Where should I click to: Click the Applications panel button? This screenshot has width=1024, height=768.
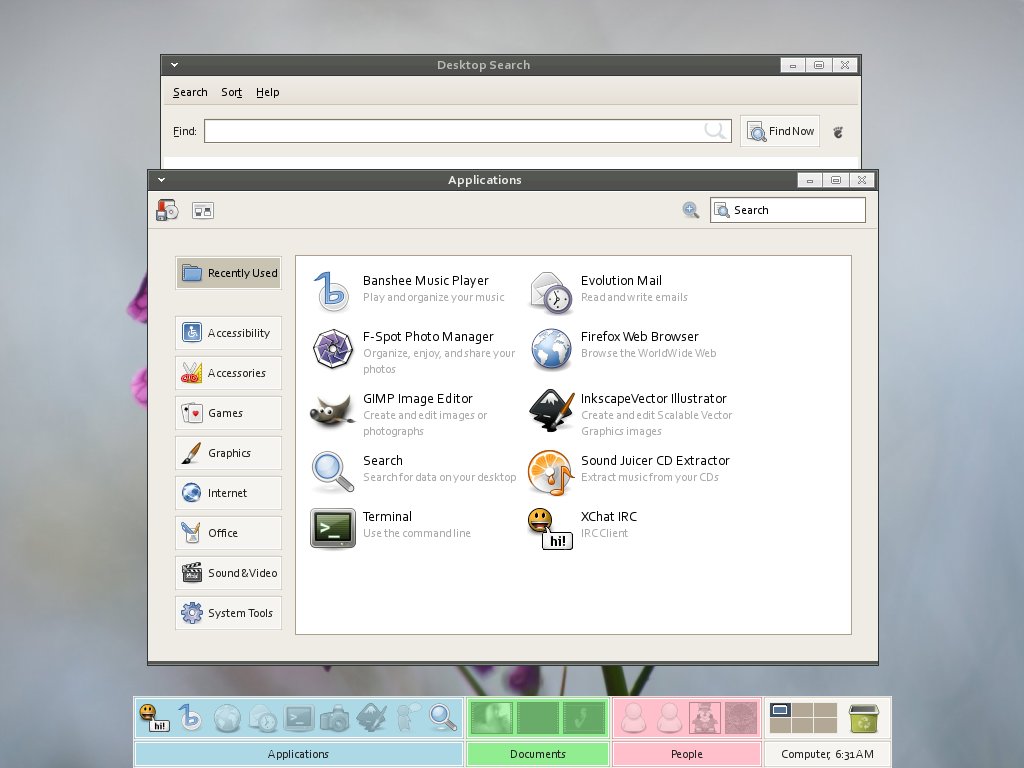(298, 754)
